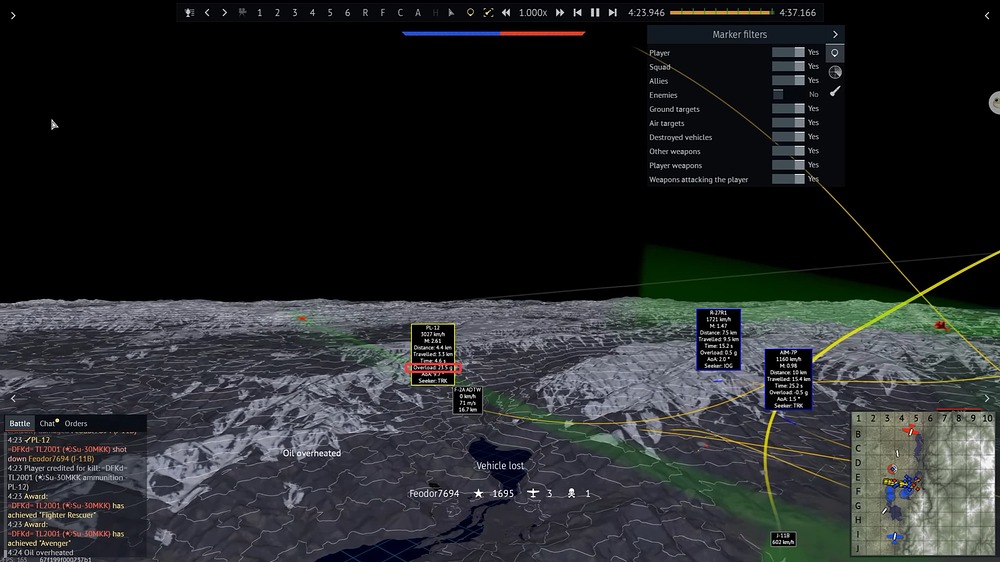Open the players statistics trophy icon

pyautogui.click(x=189, y=13)
